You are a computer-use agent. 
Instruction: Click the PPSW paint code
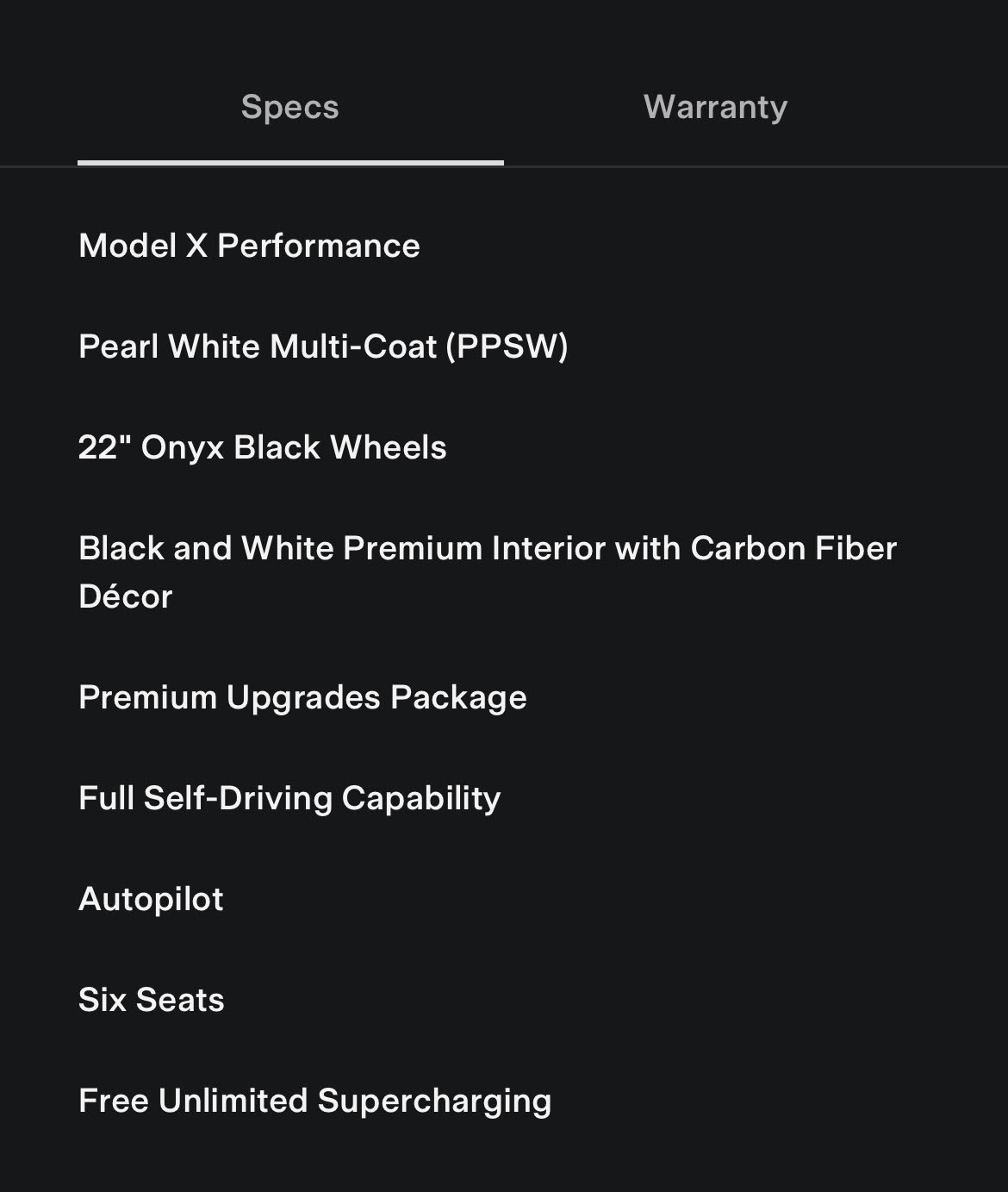point(507,346)
